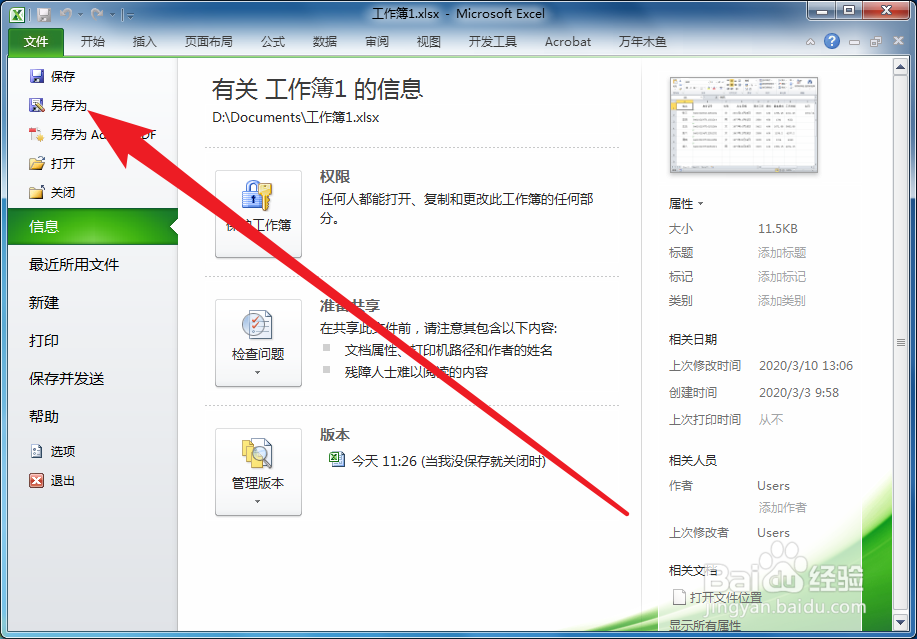
Task: Click the 打开文件位置 link
Action: [x=724, y=595]
